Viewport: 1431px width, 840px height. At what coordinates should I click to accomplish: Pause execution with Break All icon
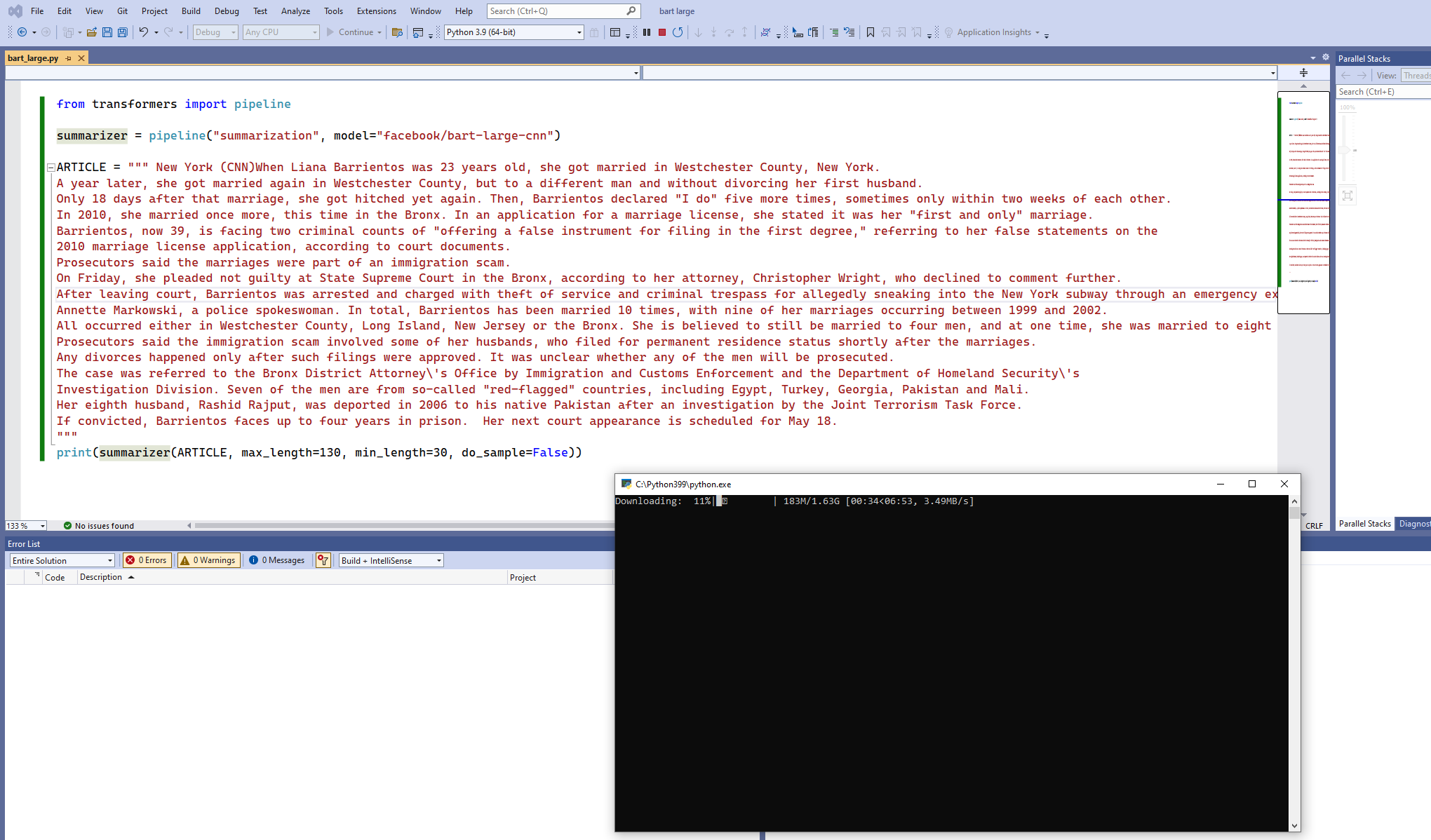click(647, 32)
